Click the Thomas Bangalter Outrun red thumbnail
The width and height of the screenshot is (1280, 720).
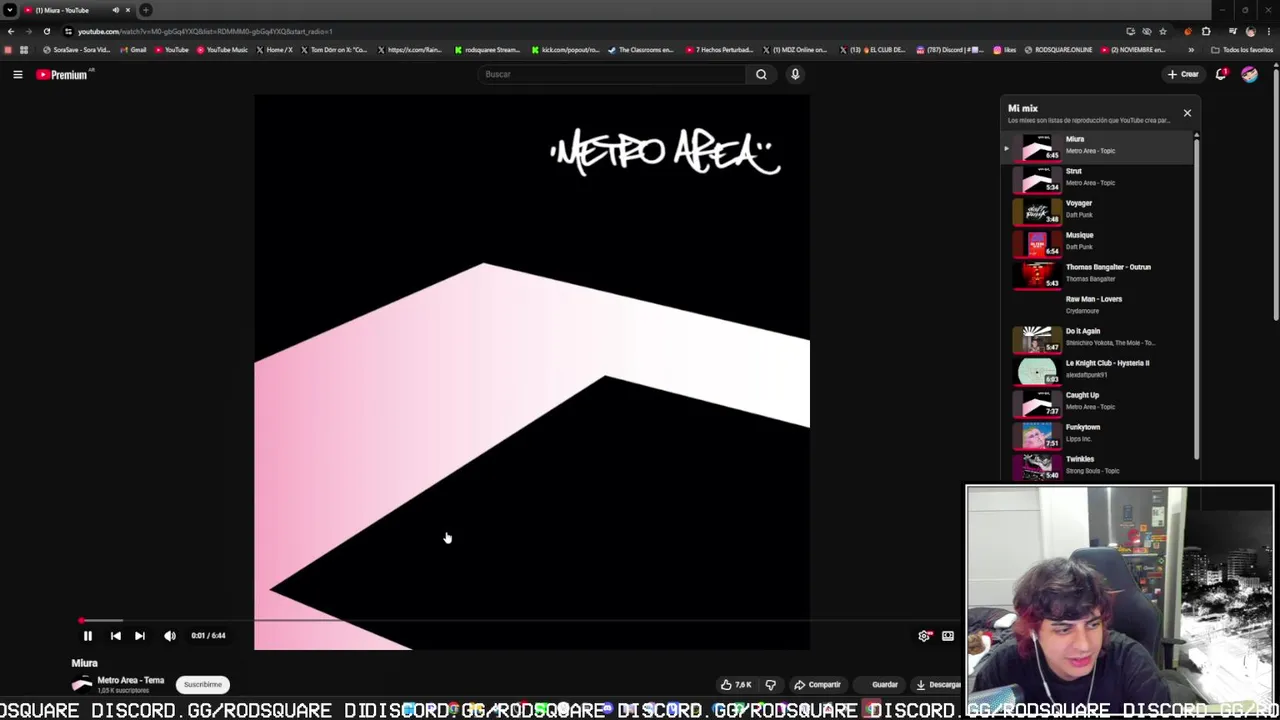pos(1037,275)
